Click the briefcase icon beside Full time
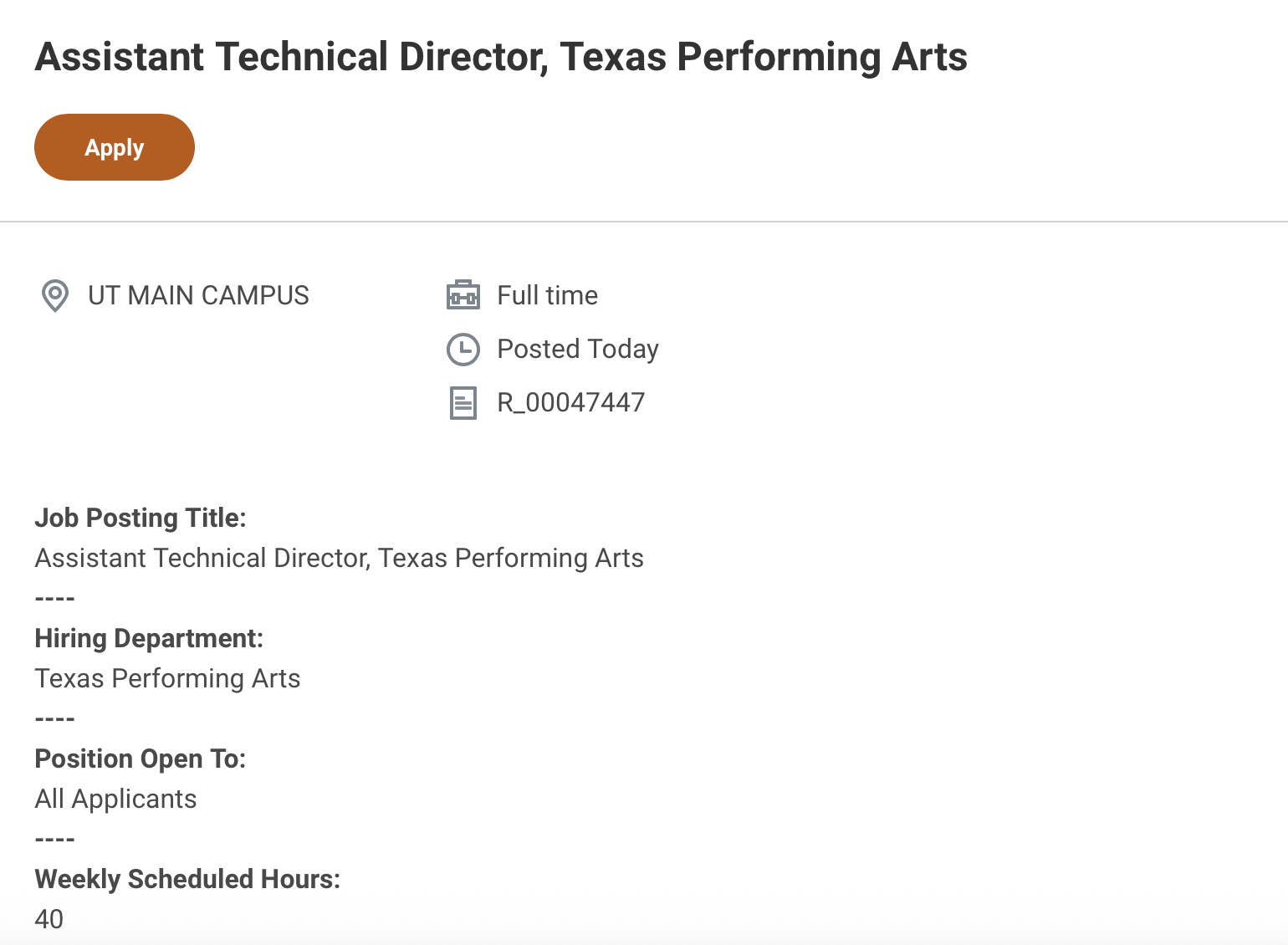Screen dimensions: 1288x945 (463, 295)
